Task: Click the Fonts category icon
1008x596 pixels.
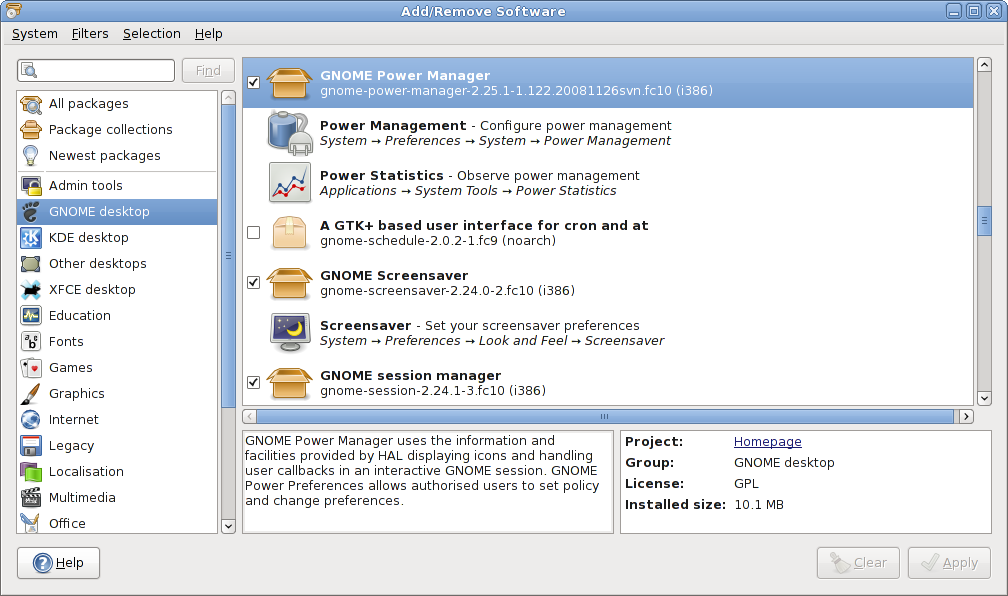Action: [x=31, y=341]
